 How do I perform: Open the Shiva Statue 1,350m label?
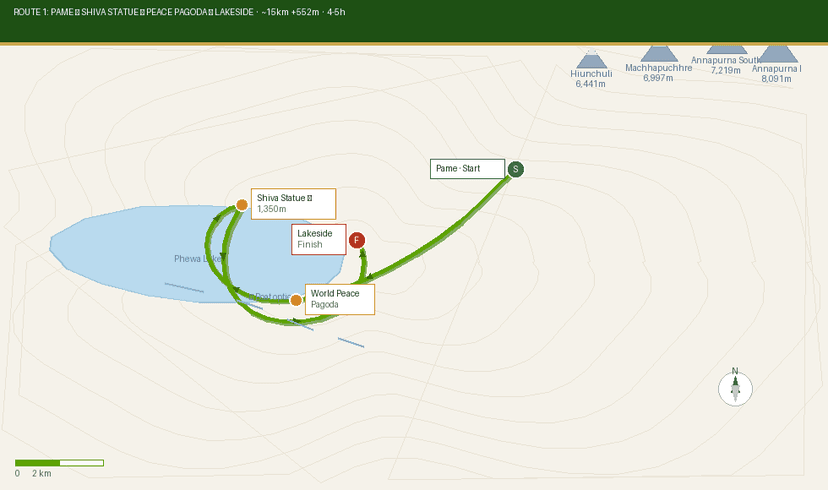coord(292,203)
